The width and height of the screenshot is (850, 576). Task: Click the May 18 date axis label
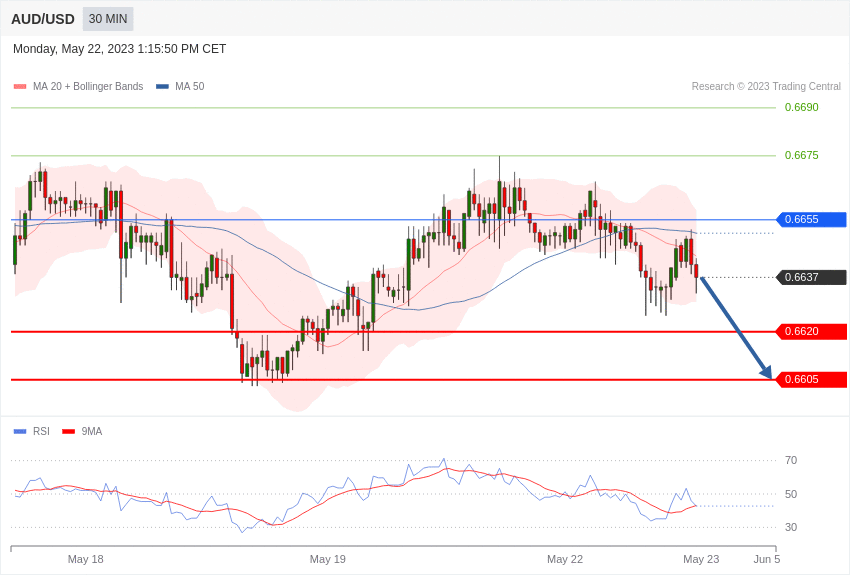(86, 559)
